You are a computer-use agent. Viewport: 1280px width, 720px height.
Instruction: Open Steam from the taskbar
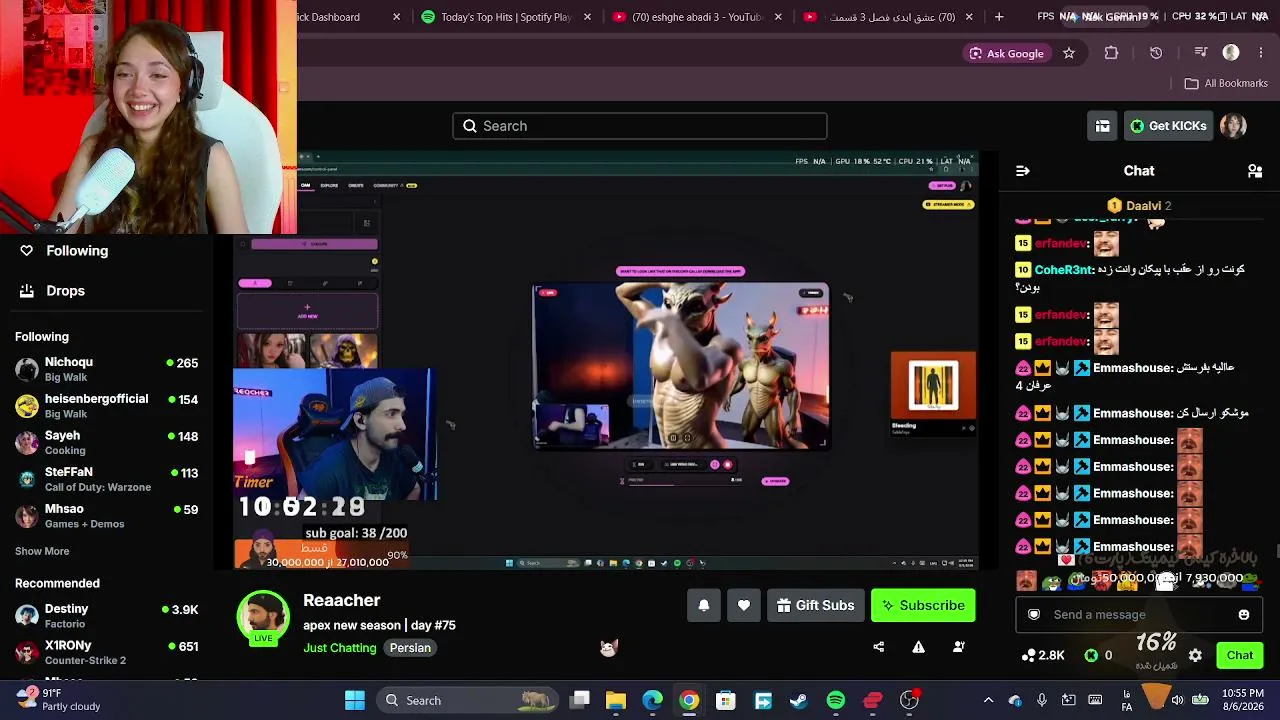799,700
